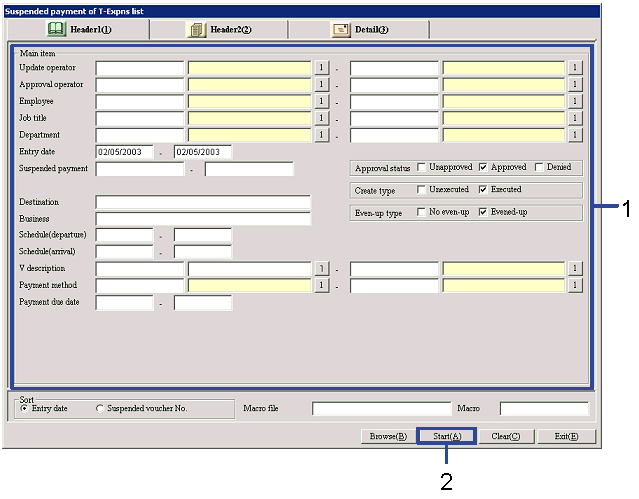
Task: Click the Payment due date end field
Action: (203, 303)
